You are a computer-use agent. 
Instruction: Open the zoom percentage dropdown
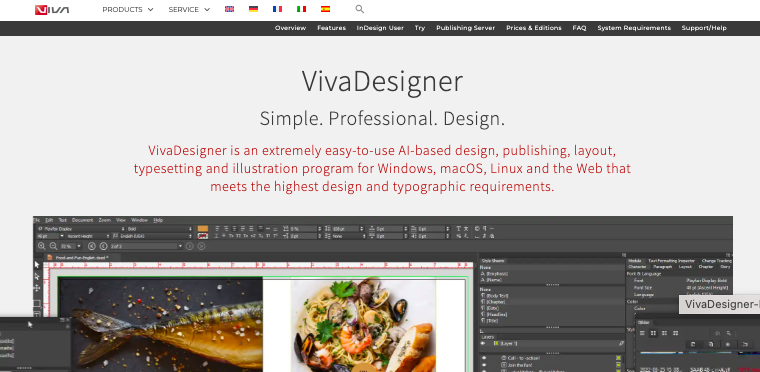79,246
